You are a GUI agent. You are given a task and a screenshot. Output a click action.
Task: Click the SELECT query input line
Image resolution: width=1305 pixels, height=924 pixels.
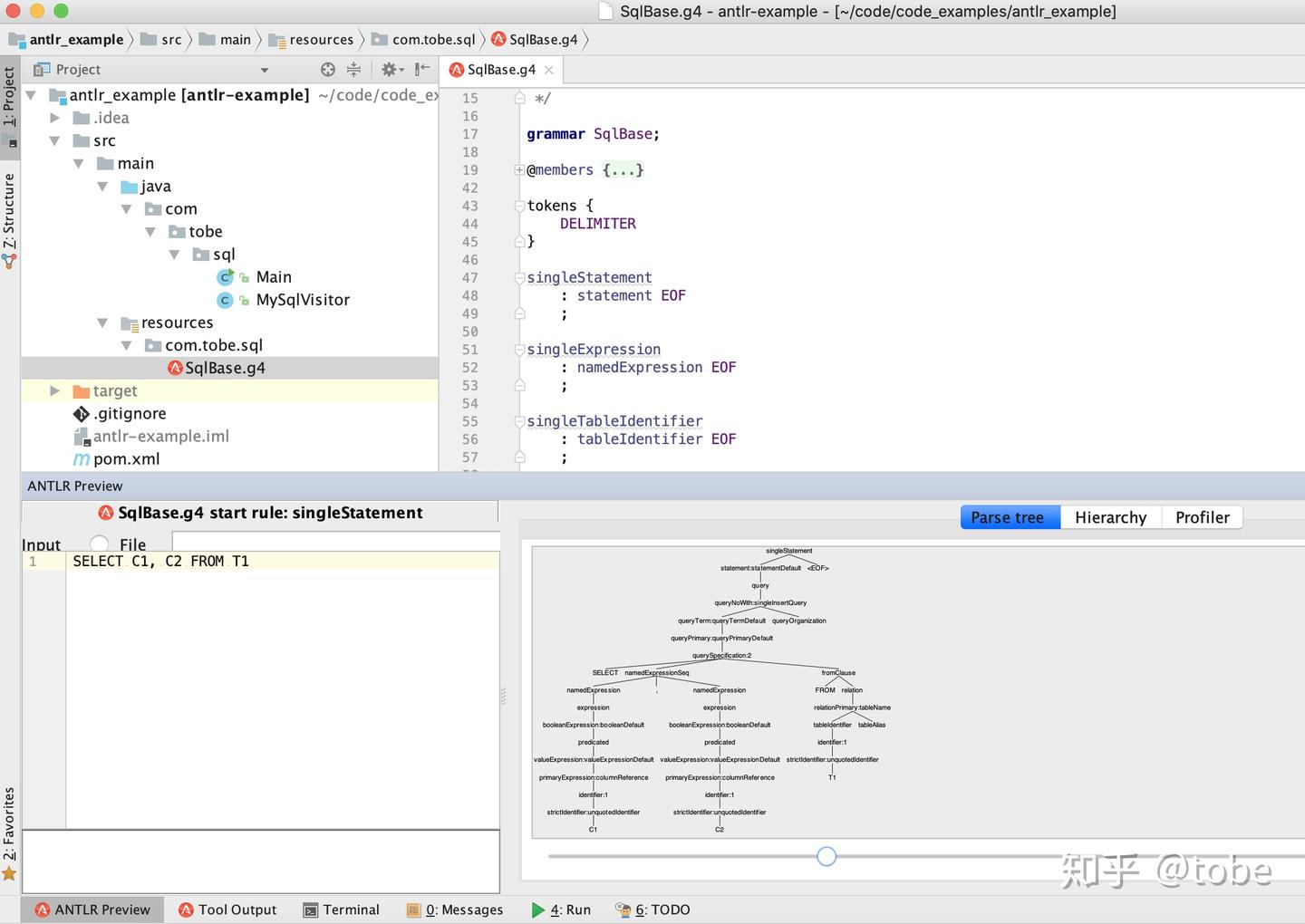pyautogui.click(x=159, y=561)
